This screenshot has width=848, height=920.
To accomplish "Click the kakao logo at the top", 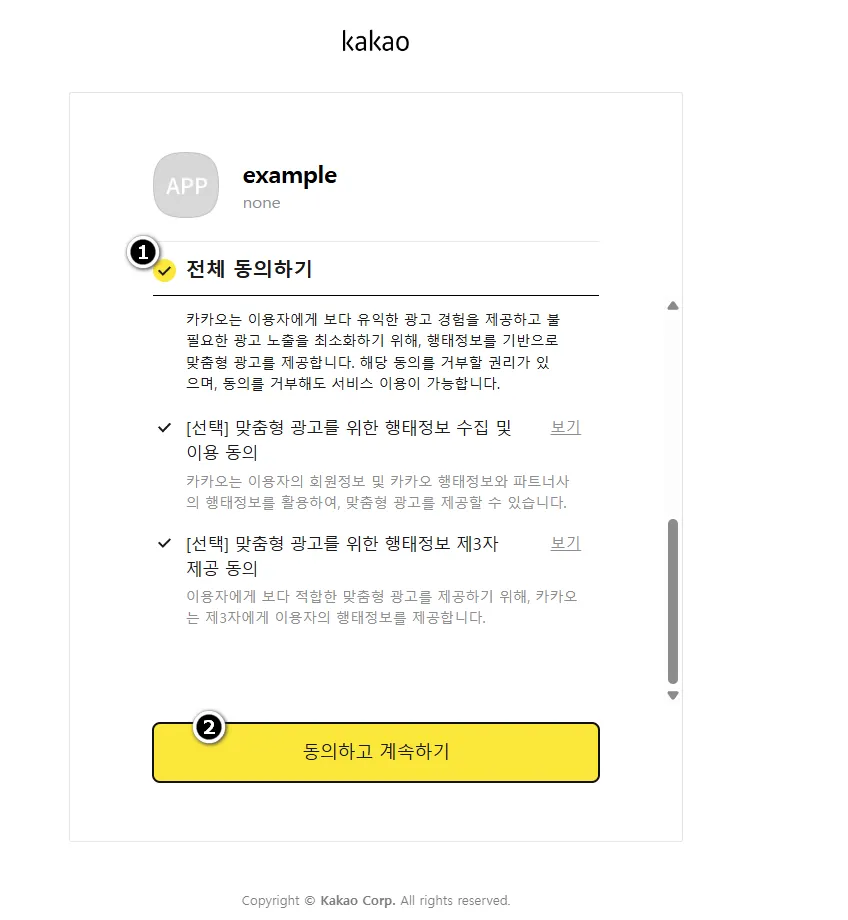I will pyautogui.click(x=376, y=41).
